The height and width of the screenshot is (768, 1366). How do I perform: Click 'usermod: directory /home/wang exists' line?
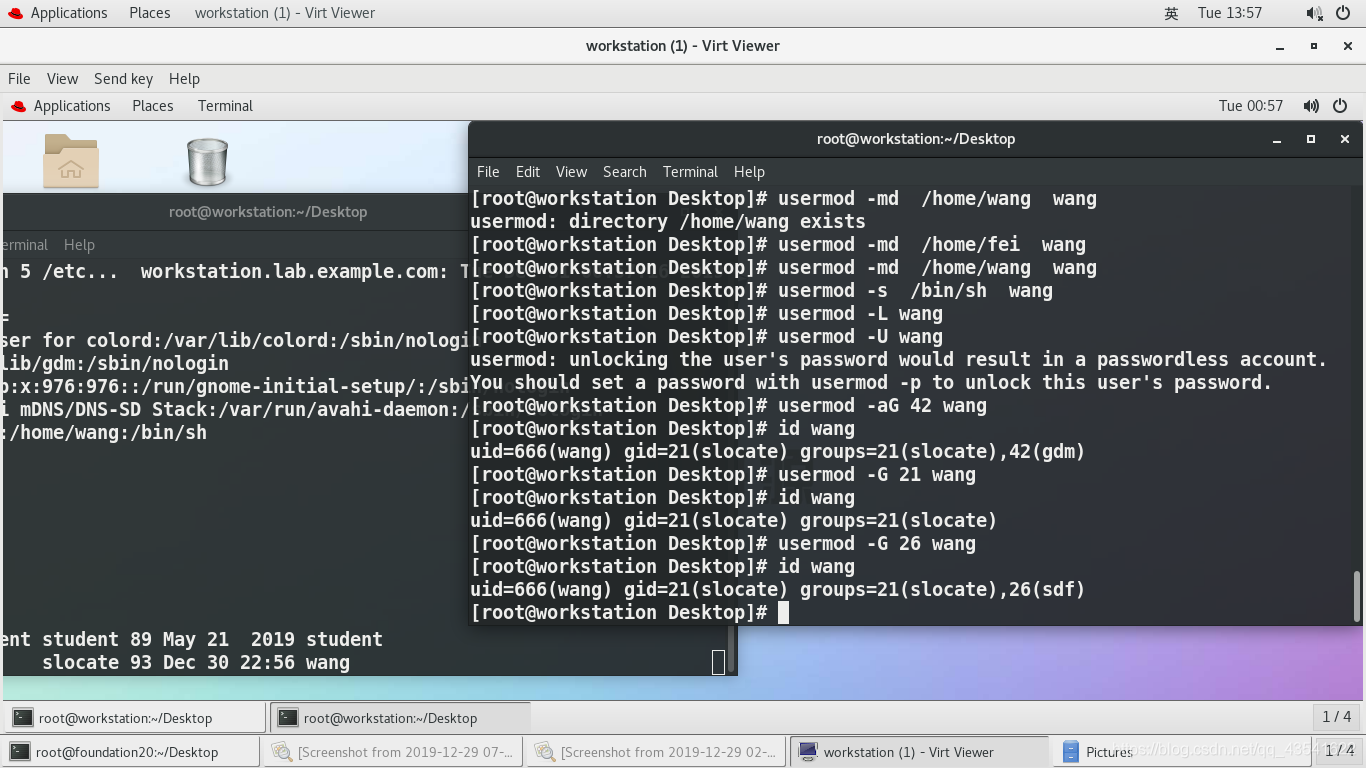pos(668,222)
